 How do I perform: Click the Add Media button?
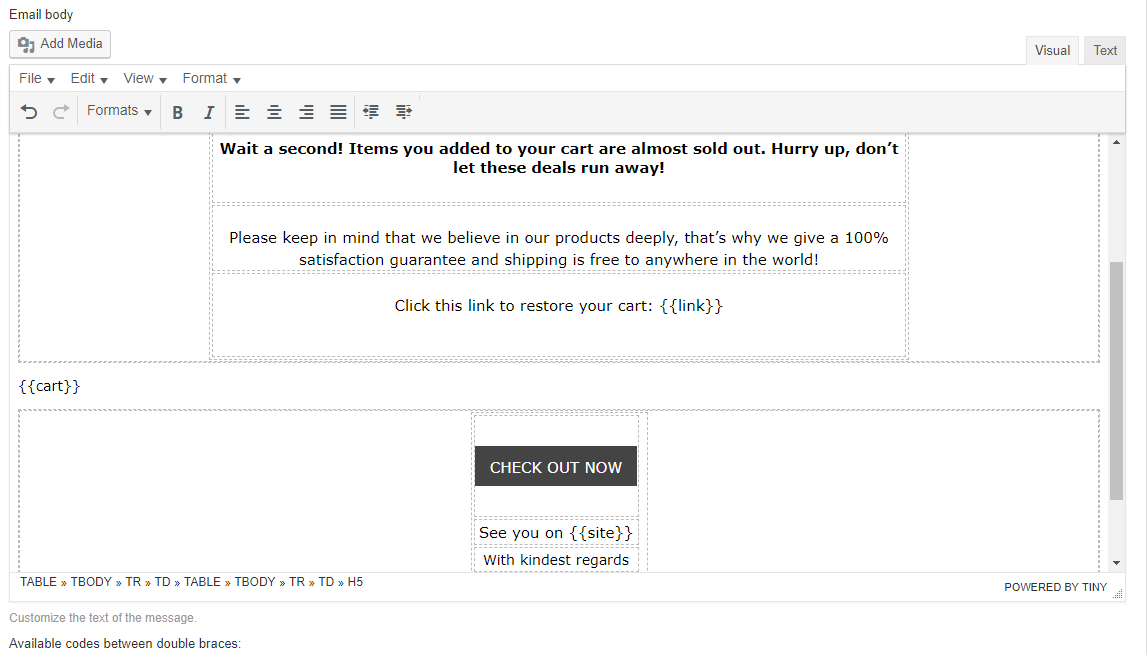pos(60,44)
